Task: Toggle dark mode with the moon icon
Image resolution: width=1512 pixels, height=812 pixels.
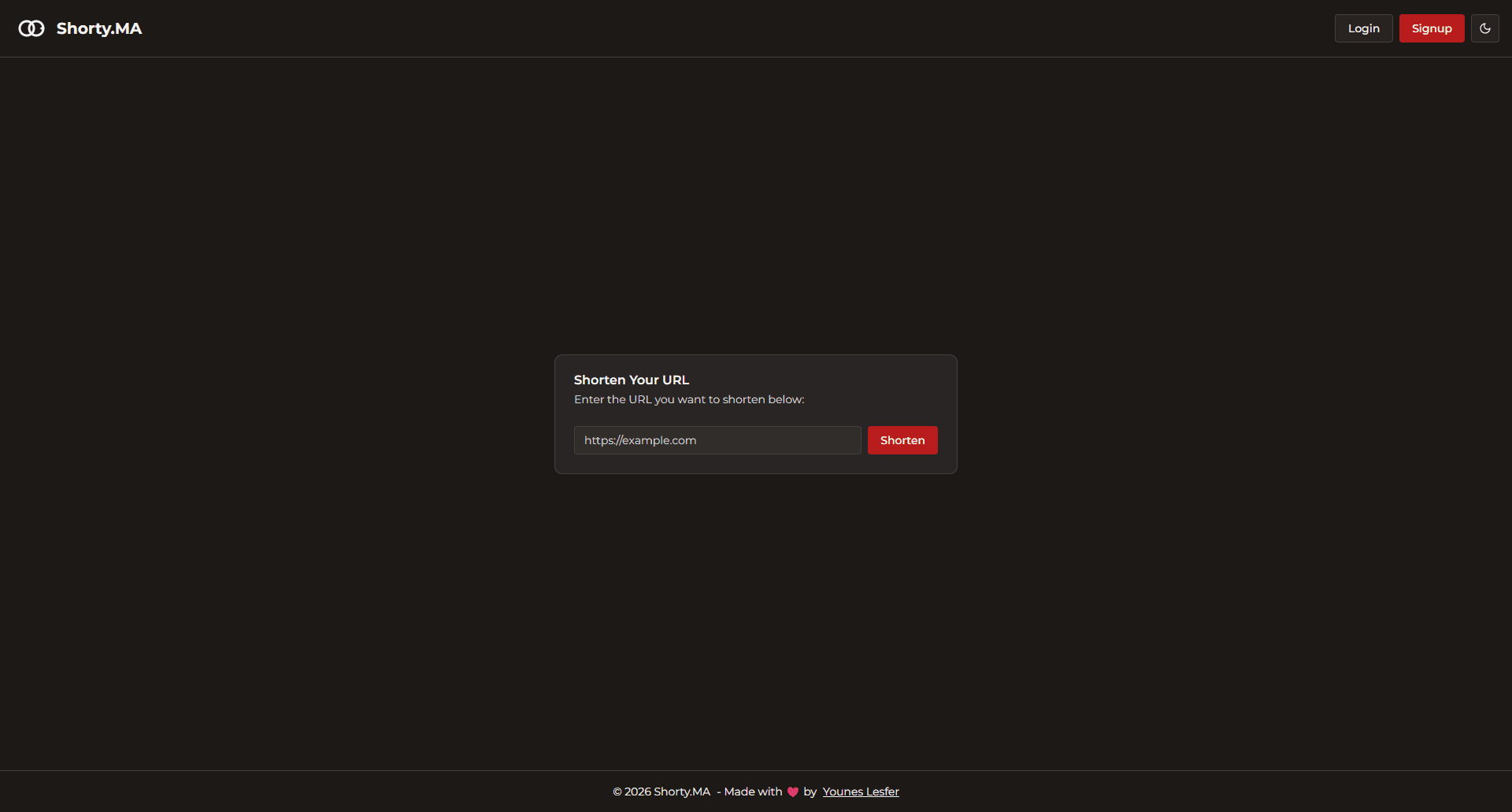Action: [1484, 28]
